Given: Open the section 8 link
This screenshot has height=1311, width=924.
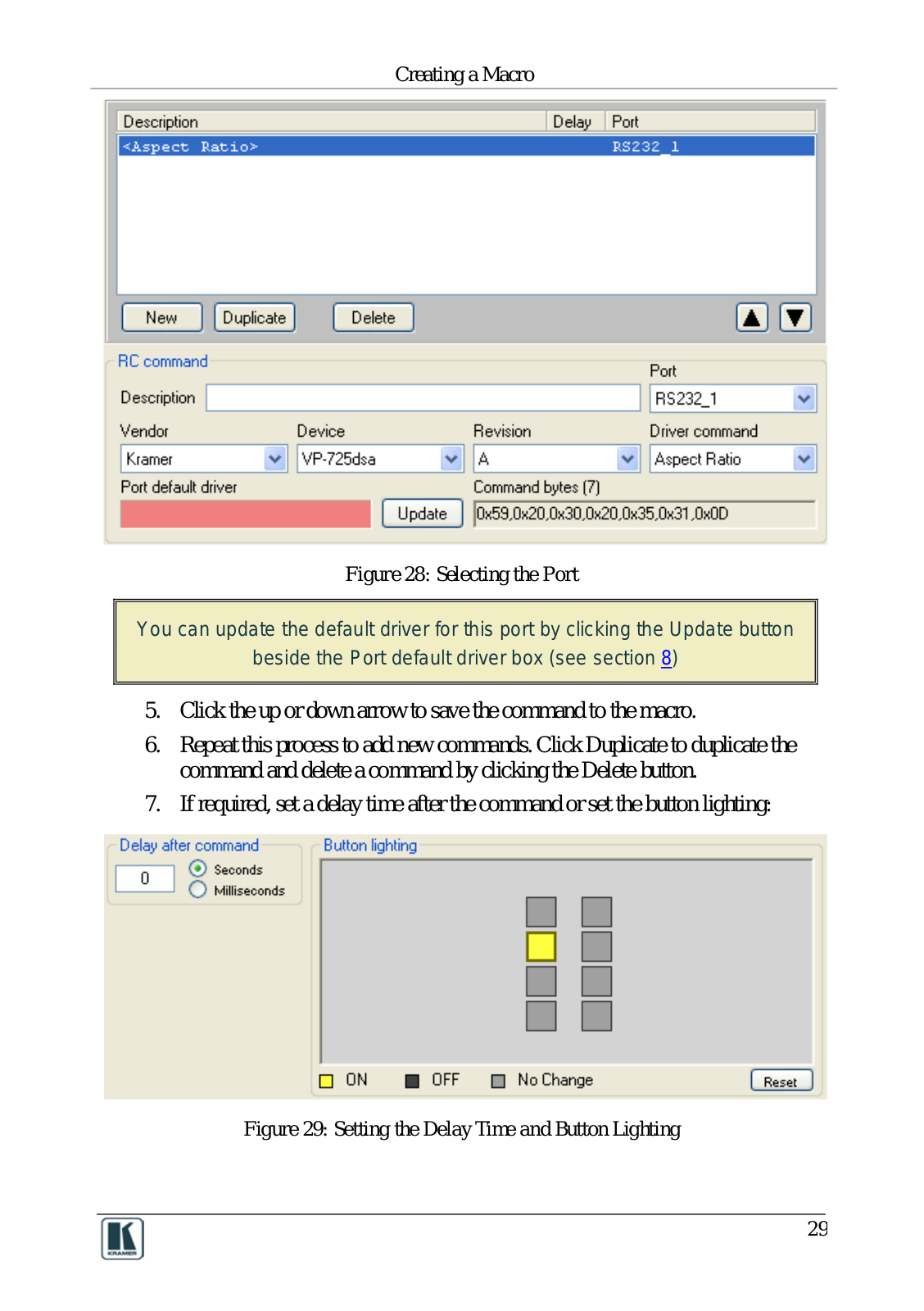Looking at the screenshot, I should click(667, 658).
